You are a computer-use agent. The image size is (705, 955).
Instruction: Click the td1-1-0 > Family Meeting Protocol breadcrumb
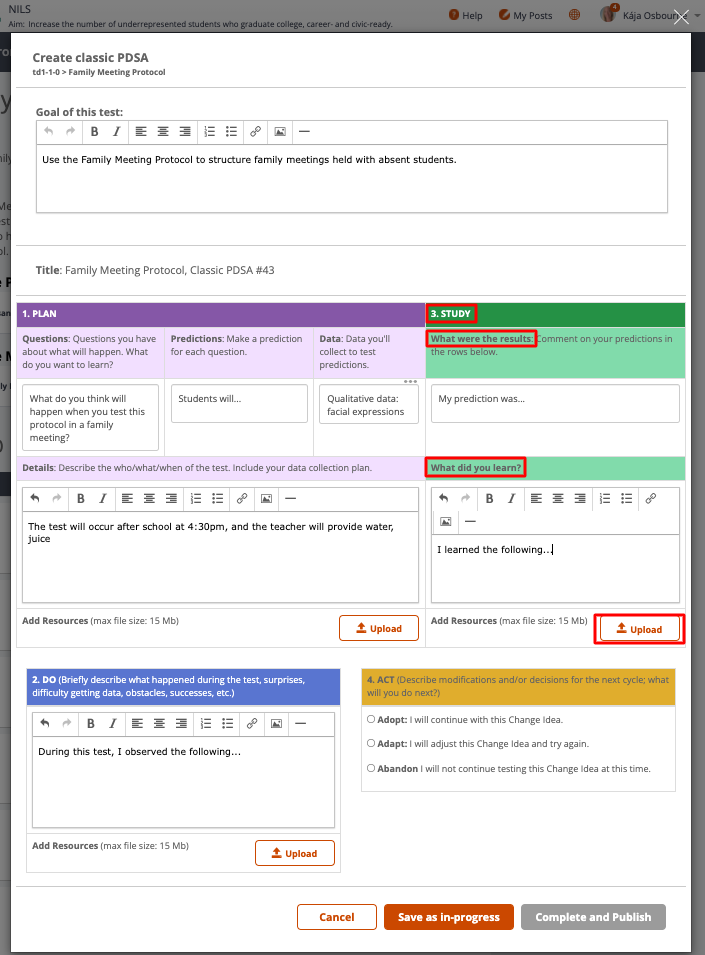click(99, 72)
